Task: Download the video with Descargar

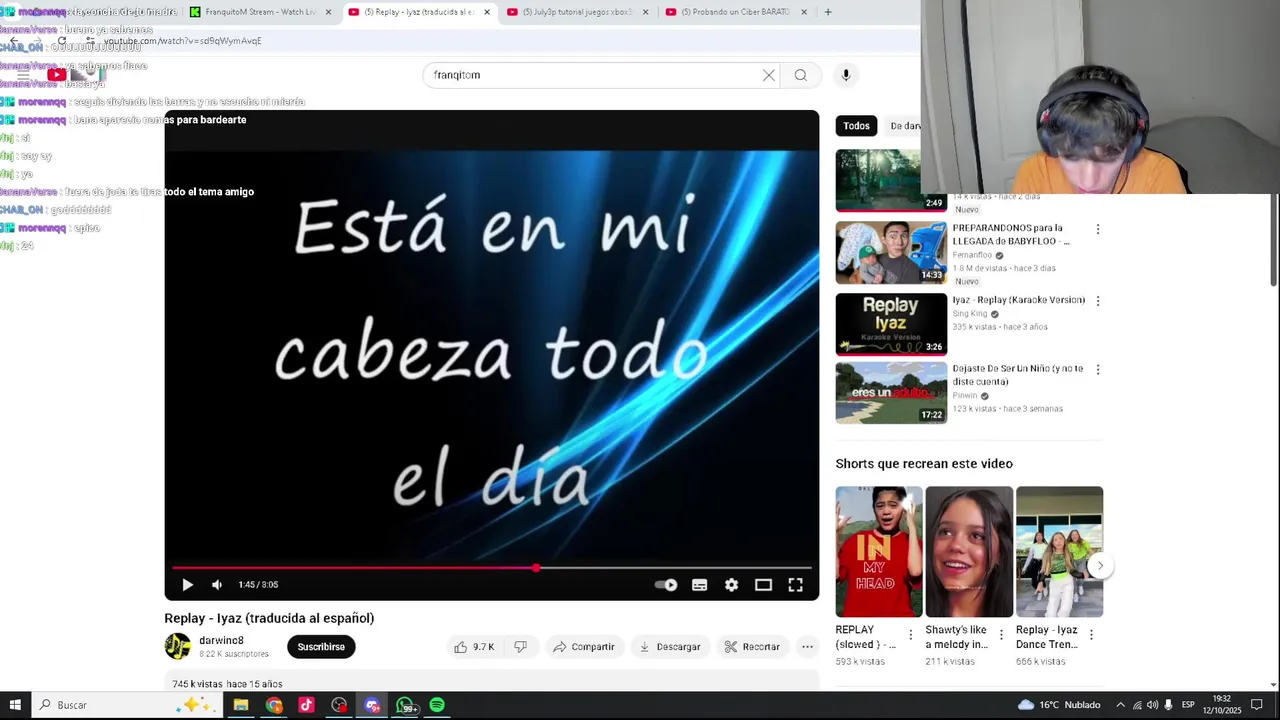Action: click(670, 647)
